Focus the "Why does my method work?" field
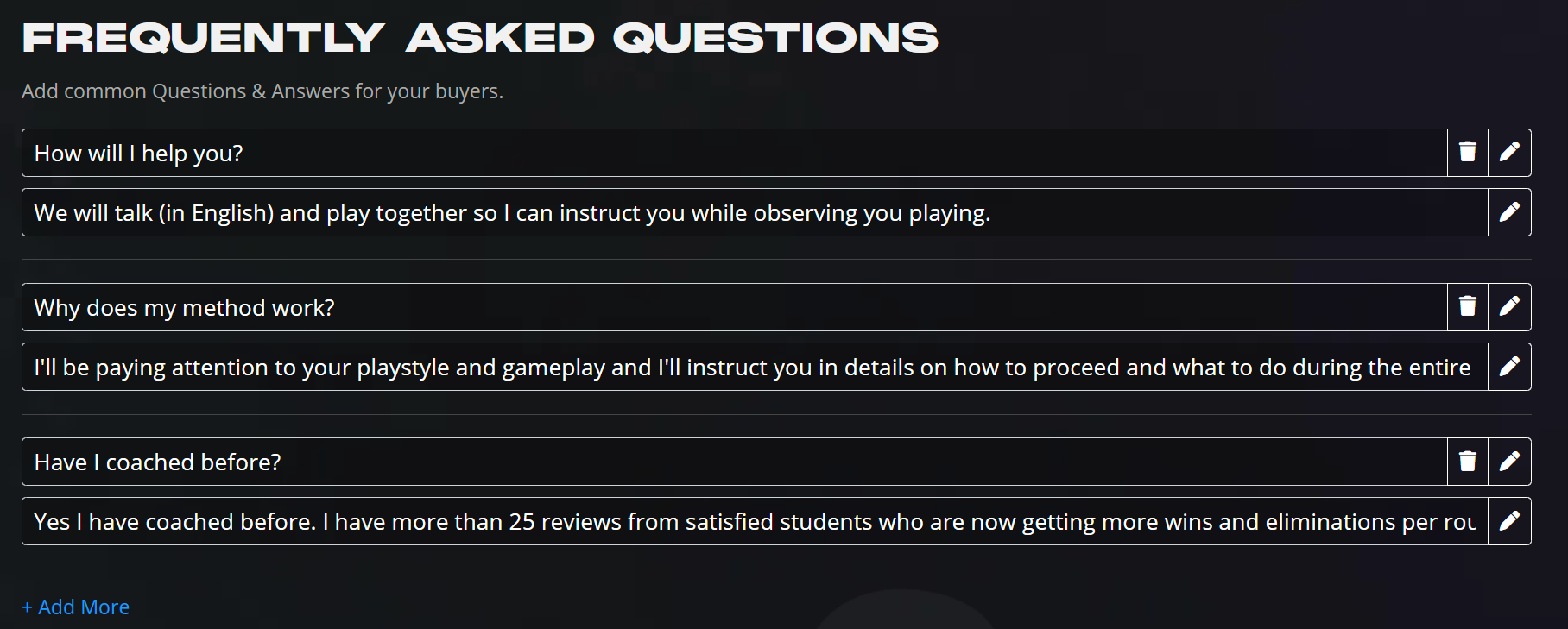This screenshot has width=1568, height=629. point(735,307)
